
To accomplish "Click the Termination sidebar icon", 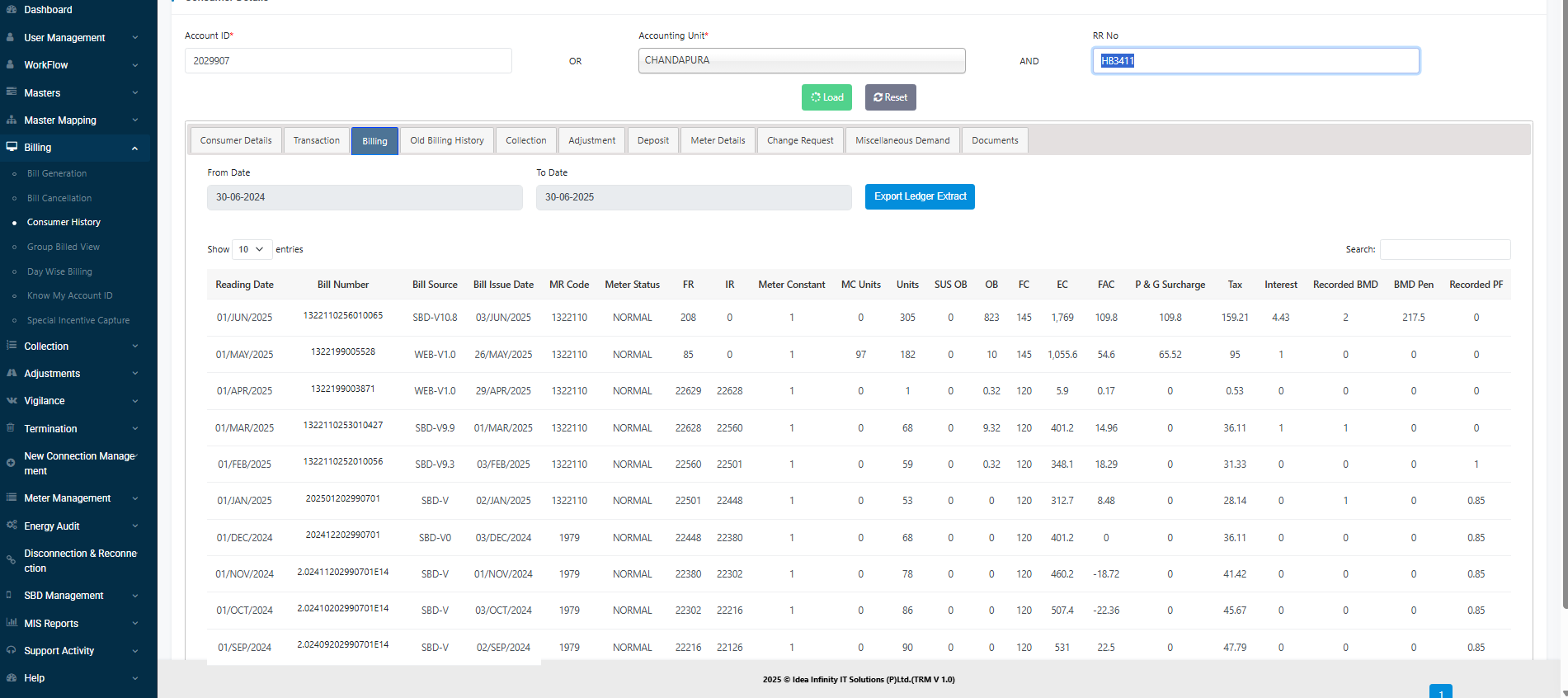I will pos(11,428).
